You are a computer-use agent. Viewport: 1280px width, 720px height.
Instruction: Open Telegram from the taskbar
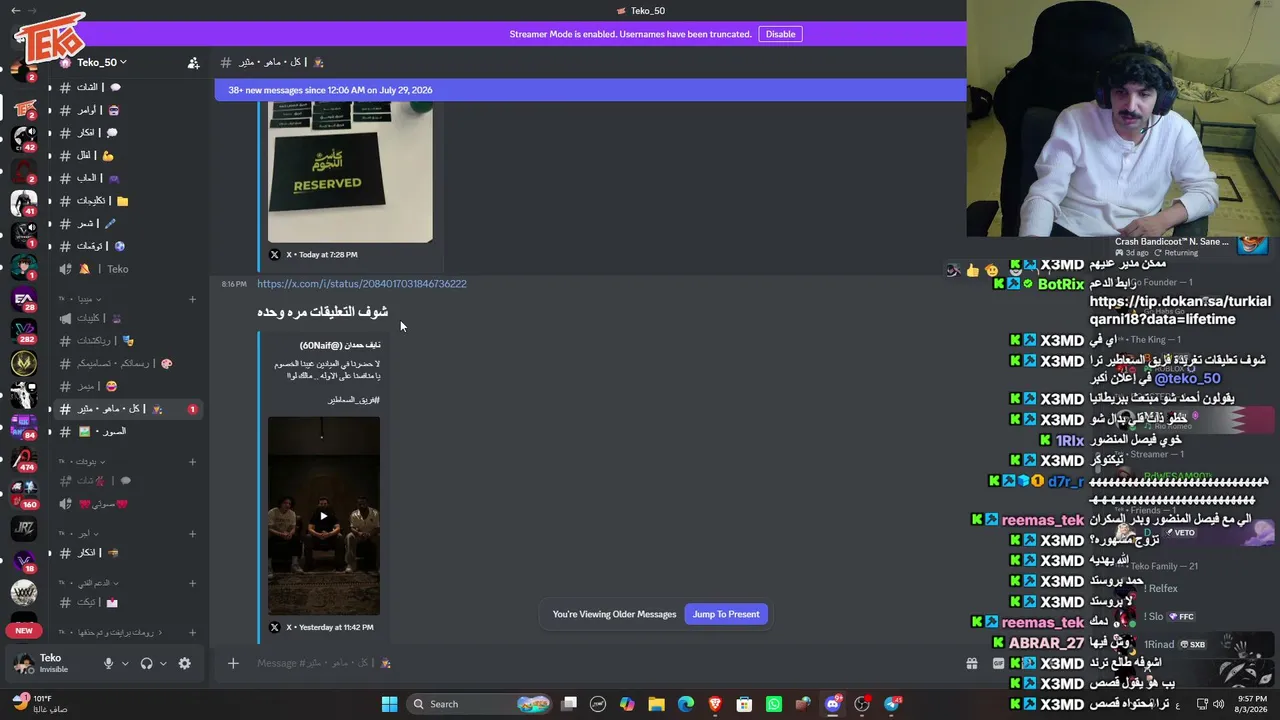[x=893, y=704]
